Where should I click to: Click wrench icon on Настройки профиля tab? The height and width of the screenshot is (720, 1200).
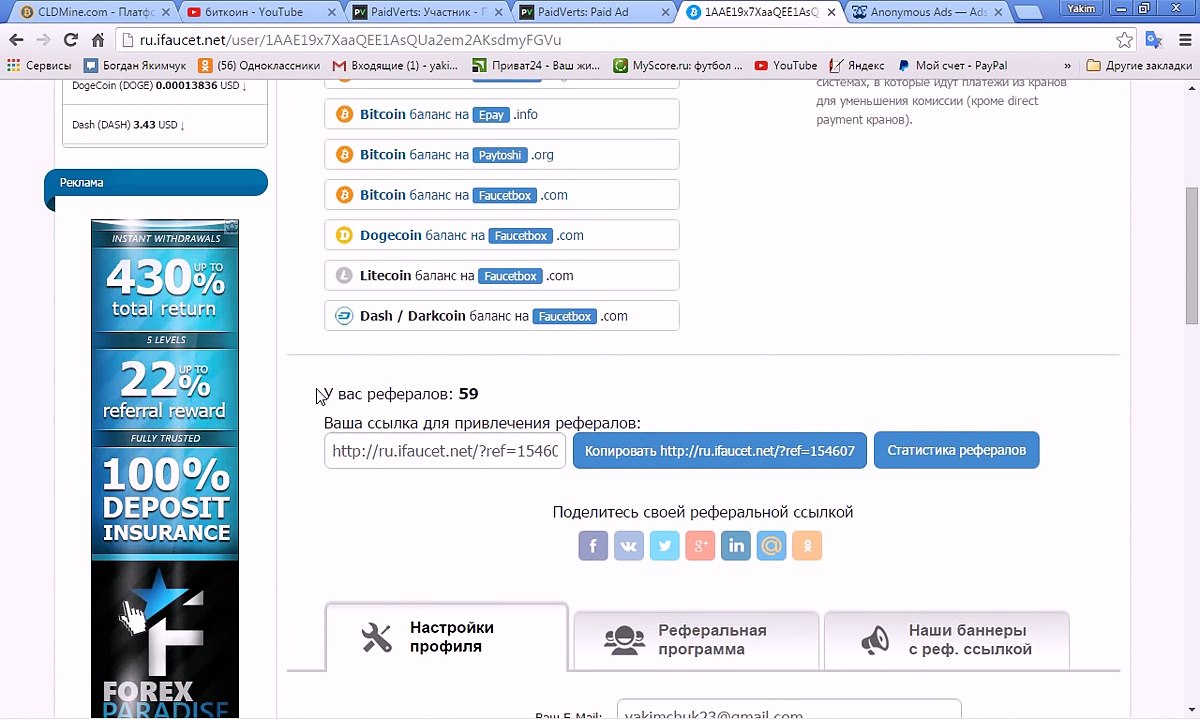pyautogui.click(x=377, y=638)
